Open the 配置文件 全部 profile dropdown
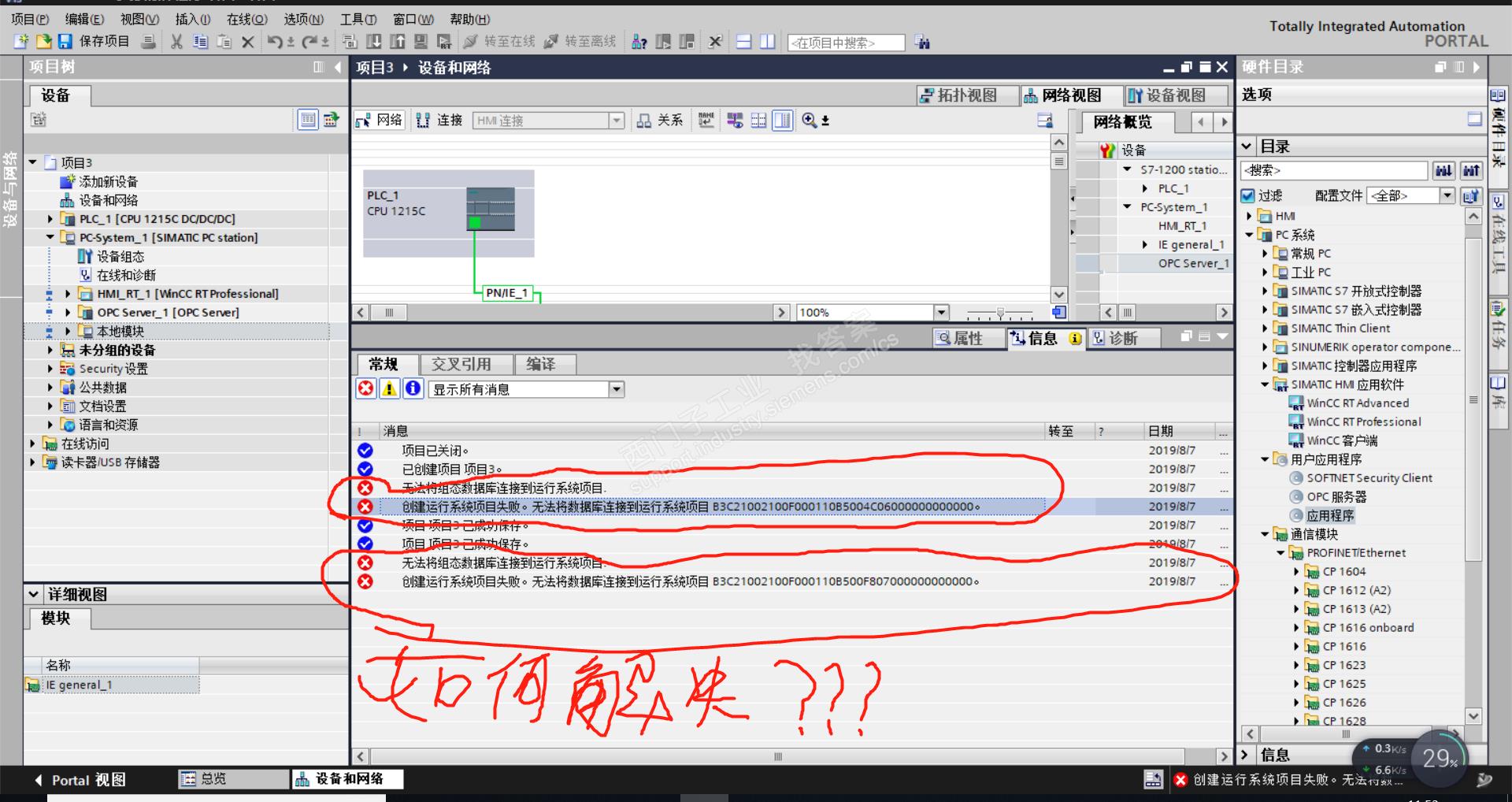The height and width of the screenshot is (802, 1512). [1447, 195]
